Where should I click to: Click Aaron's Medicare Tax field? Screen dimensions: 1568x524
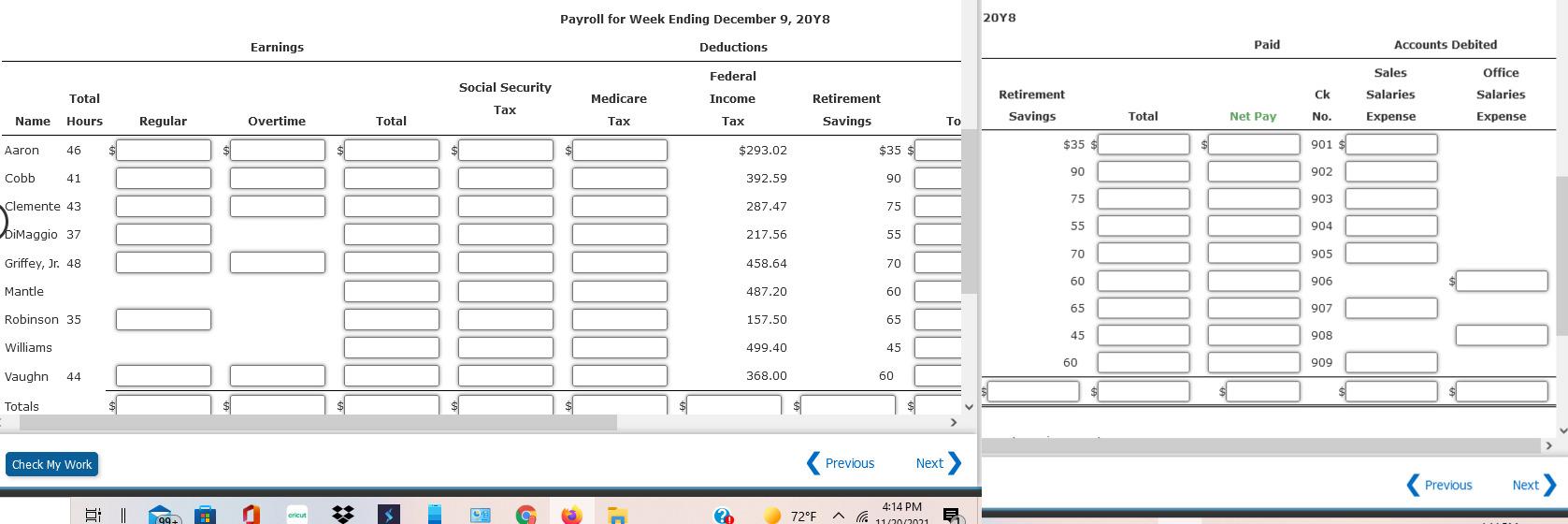point(620,150)
